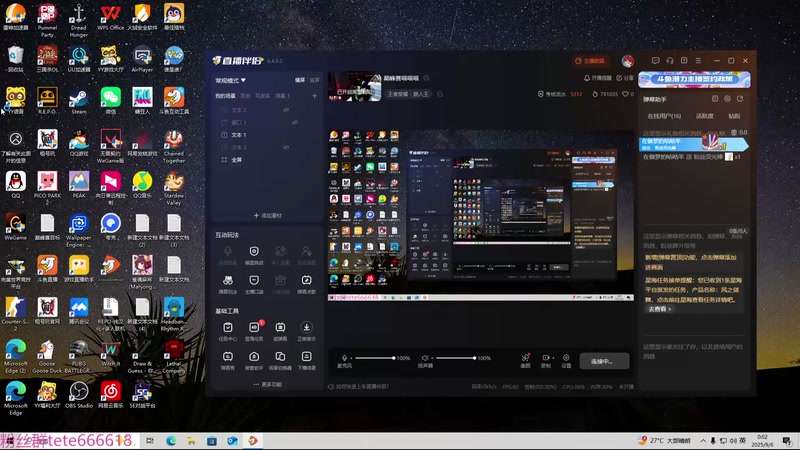Open the 弹幕点歌 icon

(x=307, y=280)
